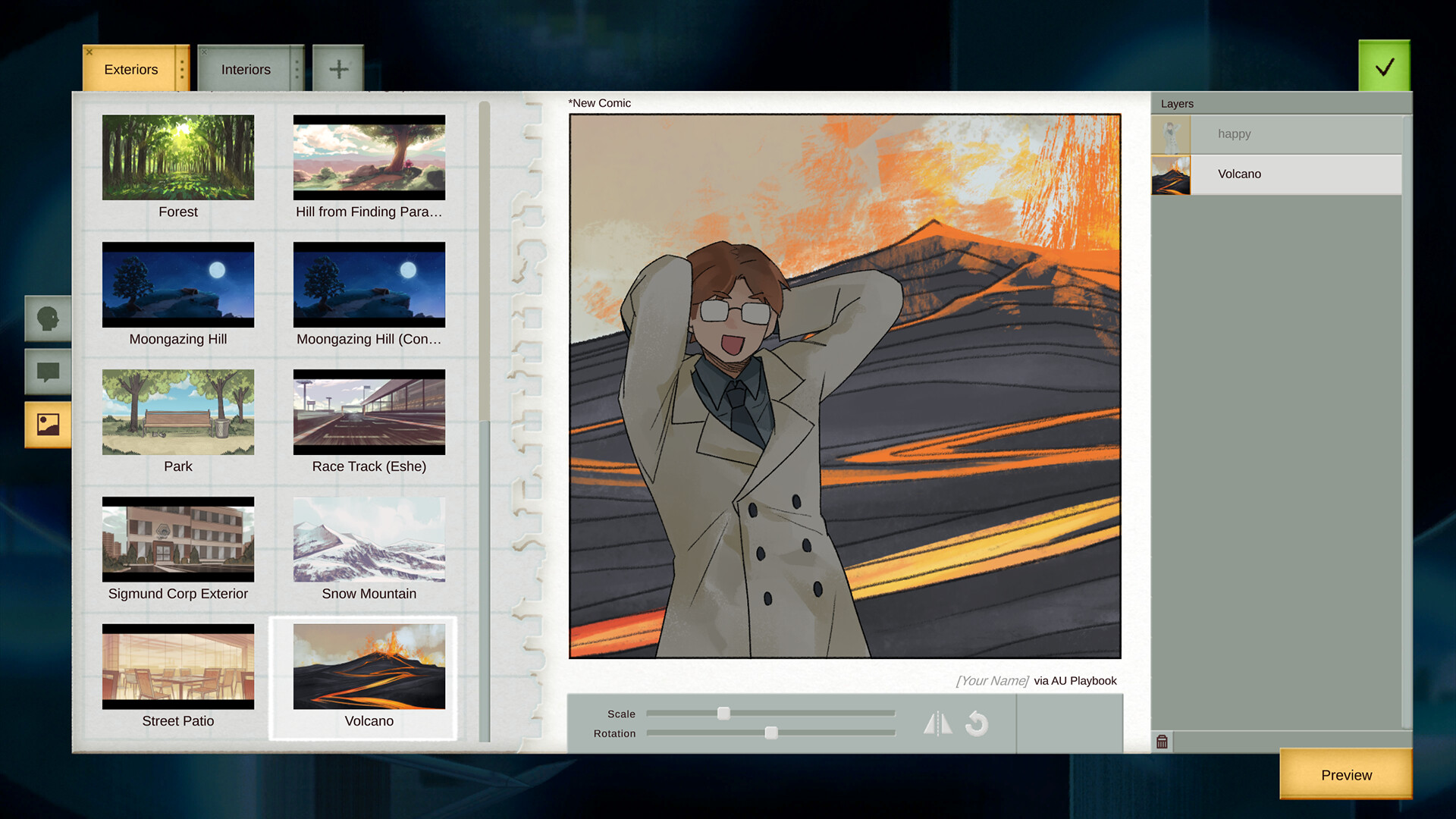Open the speech bubble dialogue tool
This screenshot has height=819, width=1456.
(x=47, y=372)
